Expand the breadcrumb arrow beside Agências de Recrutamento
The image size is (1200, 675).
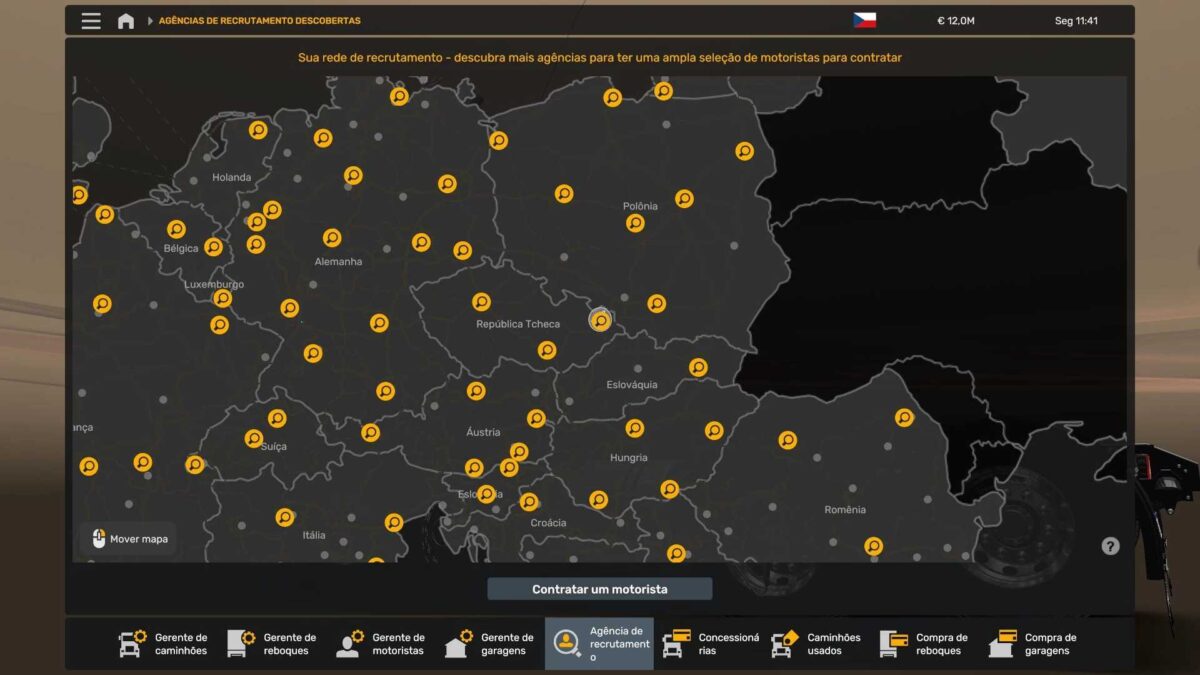150,21
